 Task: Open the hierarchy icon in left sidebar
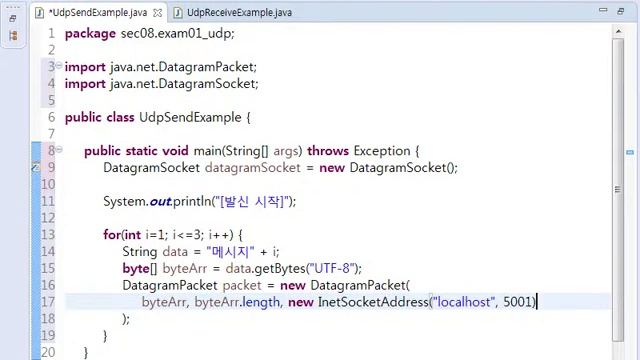[x=13, y=36]
